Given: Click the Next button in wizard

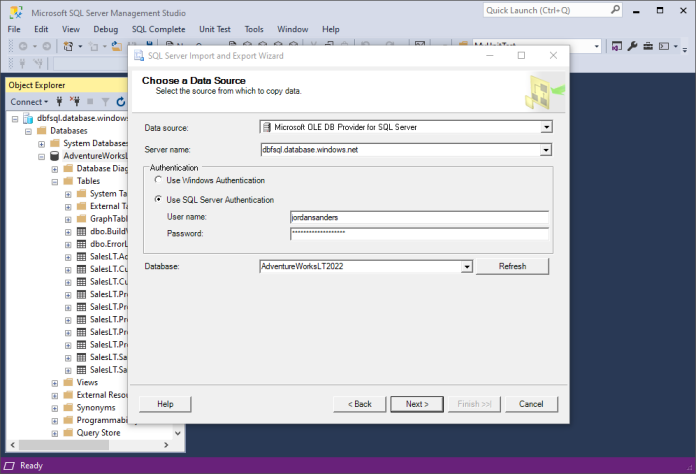Looking at the screenshot, I should 417,404.
